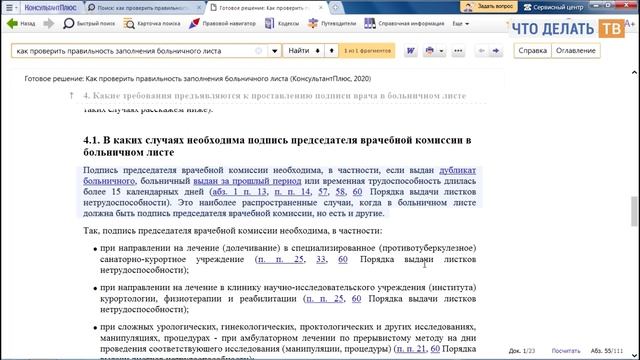The height and width of the screenshot is (360, 640).
Task: Click the scrollbar down arrow
Action: click(x=634, y=356)
